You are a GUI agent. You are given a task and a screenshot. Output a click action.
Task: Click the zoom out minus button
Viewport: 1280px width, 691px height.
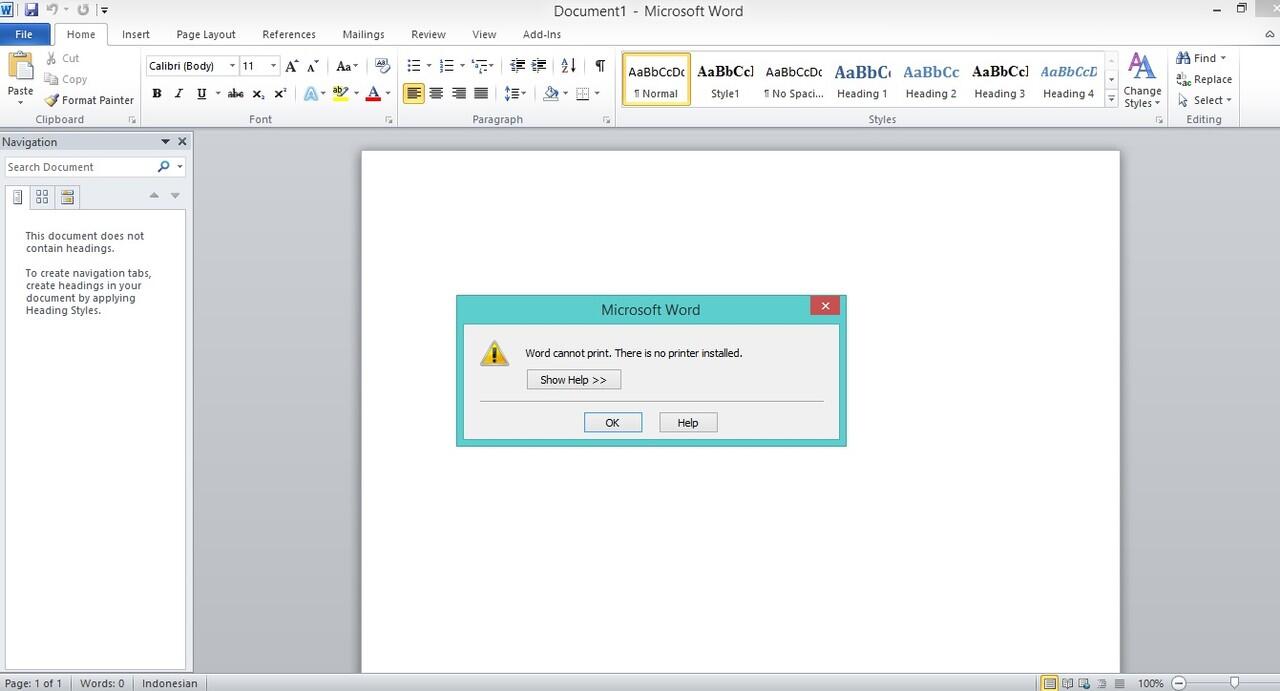(x=1178, y=683)
